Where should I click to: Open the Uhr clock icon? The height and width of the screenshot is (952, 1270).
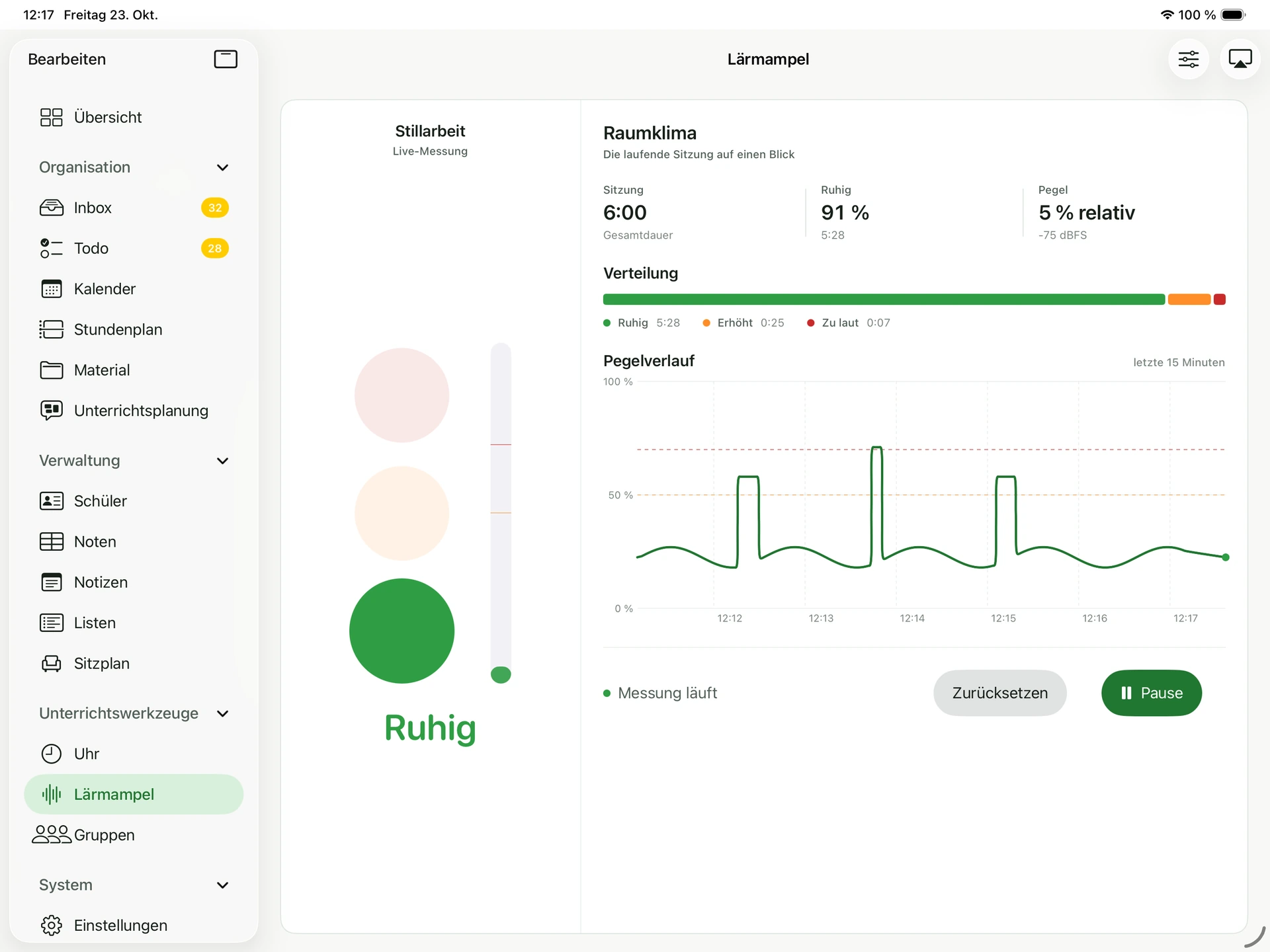[x=52, y=754]
